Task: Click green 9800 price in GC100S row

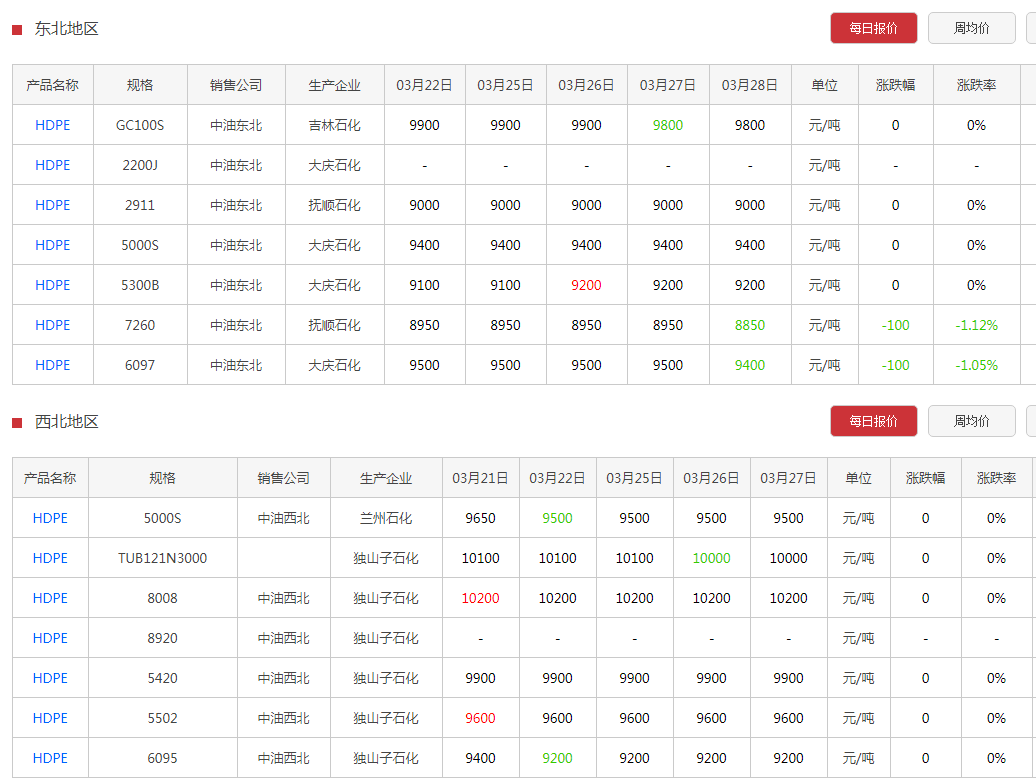Action: [667, 125]
